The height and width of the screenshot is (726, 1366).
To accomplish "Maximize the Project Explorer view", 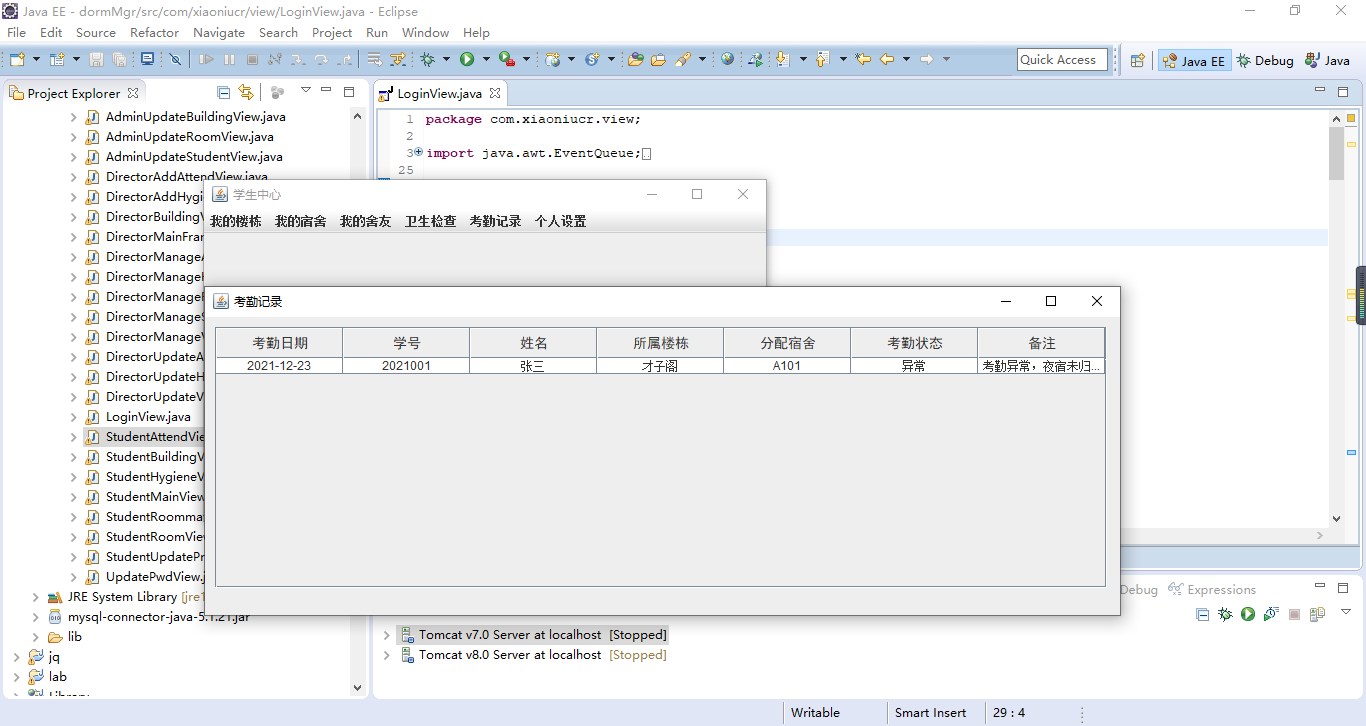I will [348, 92].
